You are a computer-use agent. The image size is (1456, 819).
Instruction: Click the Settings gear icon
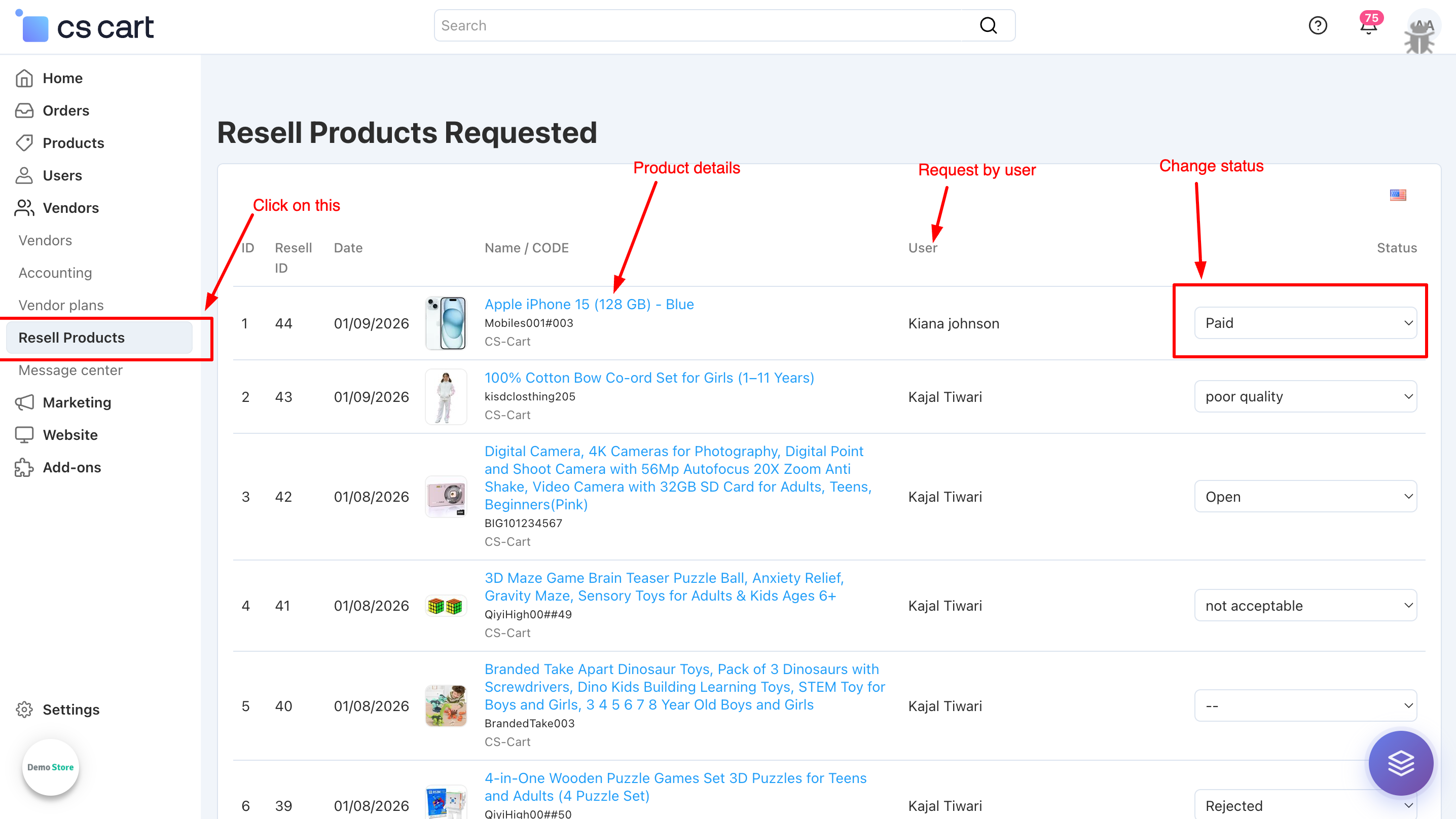pos(24,710)
